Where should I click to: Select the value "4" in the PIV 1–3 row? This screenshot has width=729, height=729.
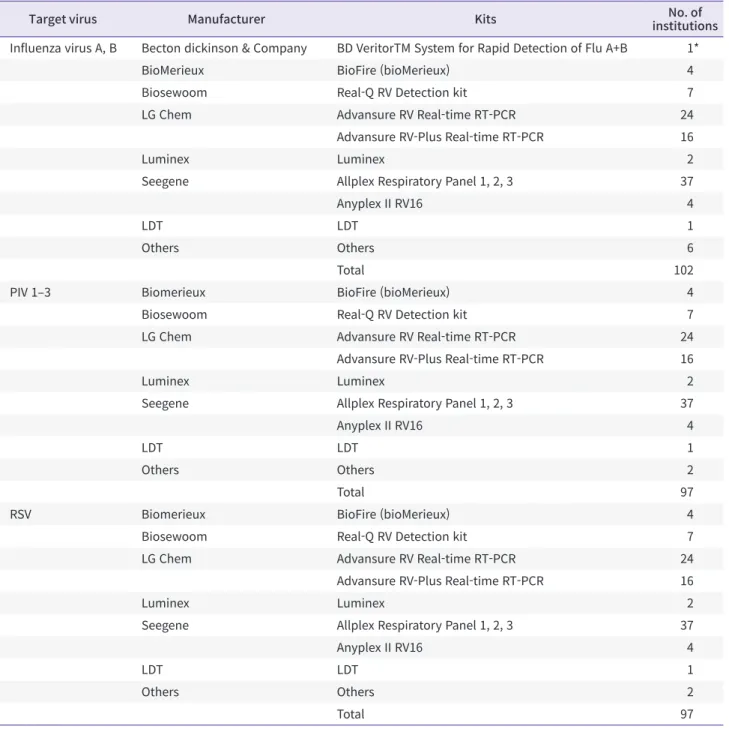pyautogui.click(x=690, y=292)
